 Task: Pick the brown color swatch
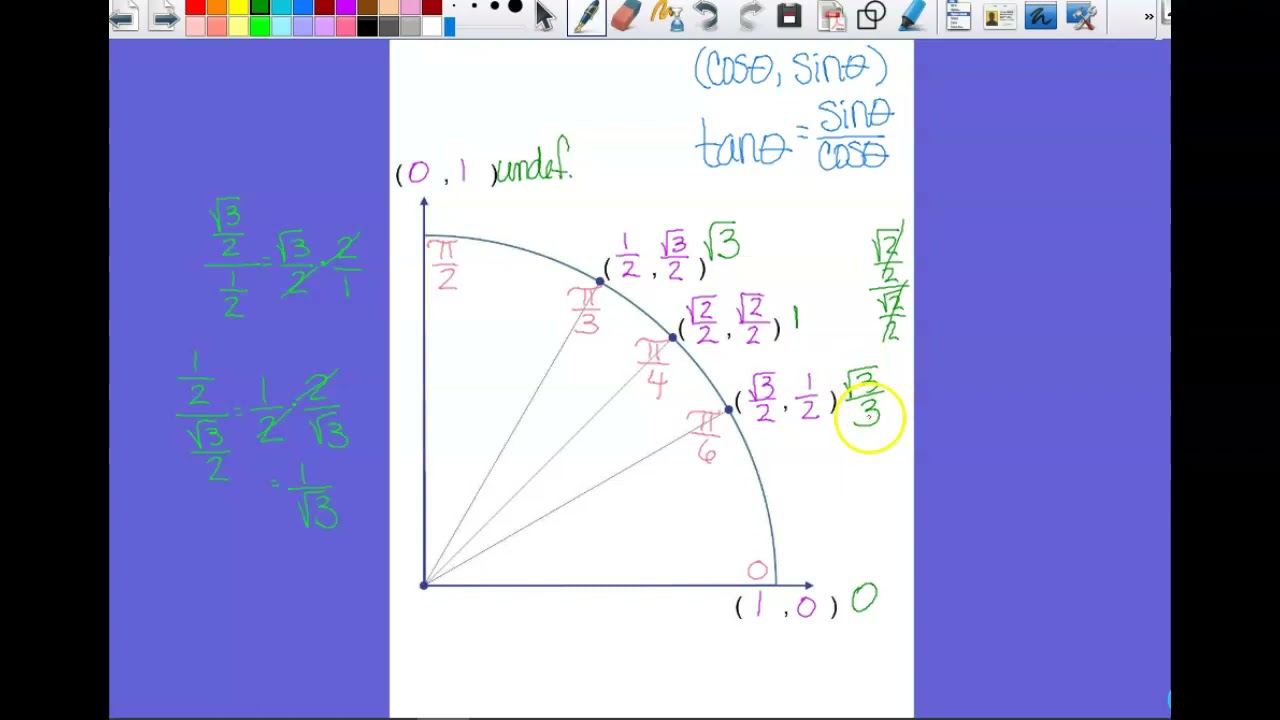[x=368, y=6]
